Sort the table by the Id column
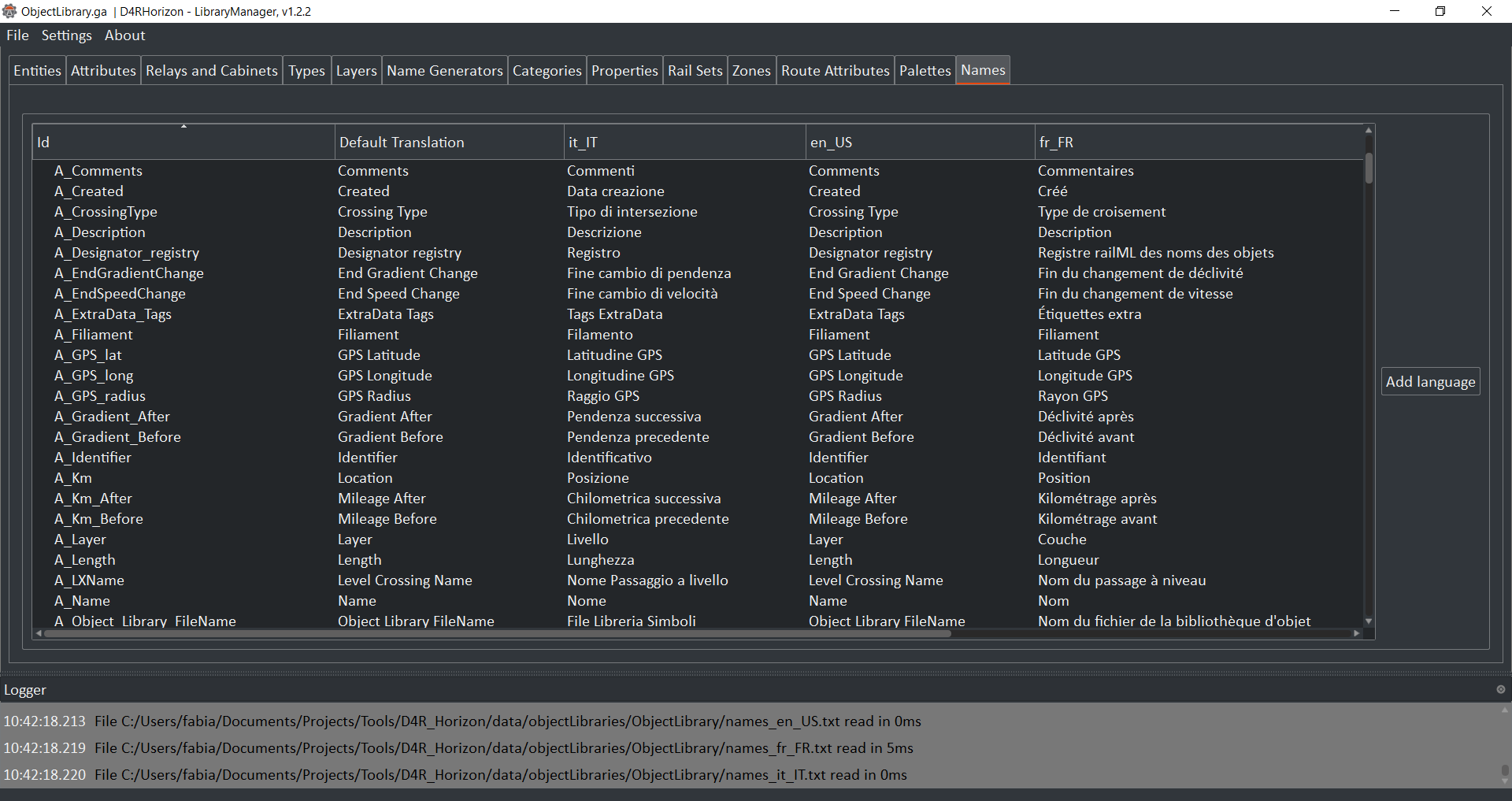The image size is (1512, 801). click(x=183, y=143)
